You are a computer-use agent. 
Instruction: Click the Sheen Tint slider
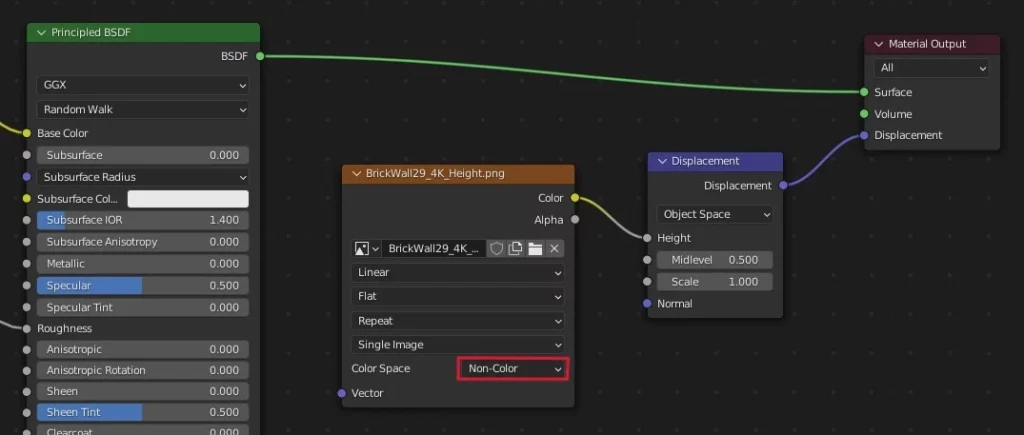click(143, 412)
